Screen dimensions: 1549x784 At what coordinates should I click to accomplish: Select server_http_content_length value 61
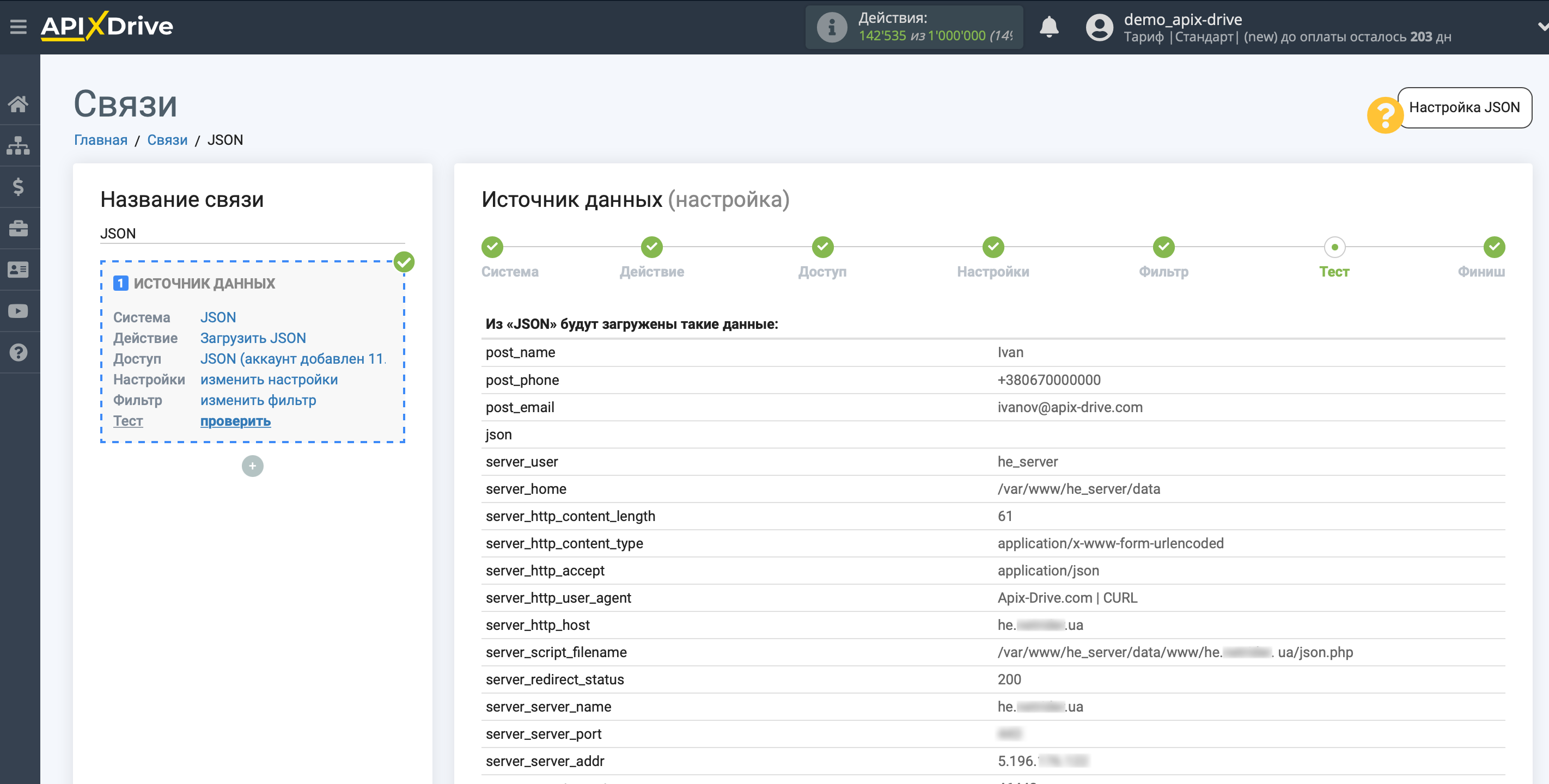pyautogui.click(x=1005, y=516)
